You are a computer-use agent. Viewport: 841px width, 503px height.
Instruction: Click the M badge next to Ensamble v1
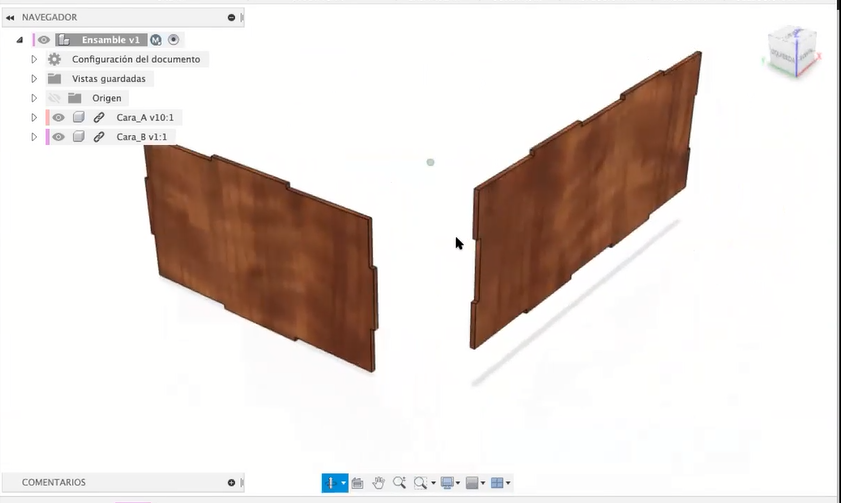tap(156, 40)
